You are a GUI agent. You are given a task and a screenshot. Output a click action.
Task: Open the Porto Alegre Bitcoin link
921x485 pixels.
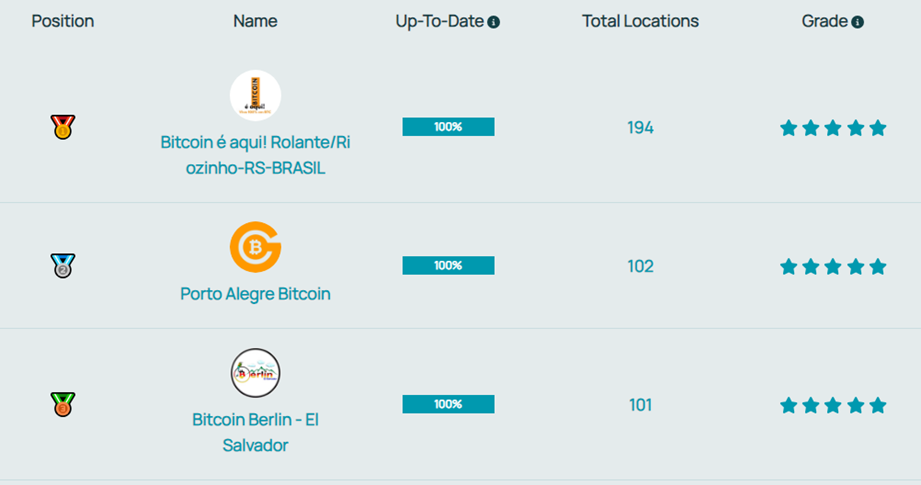pyautogui.click(x=255, y=294)
